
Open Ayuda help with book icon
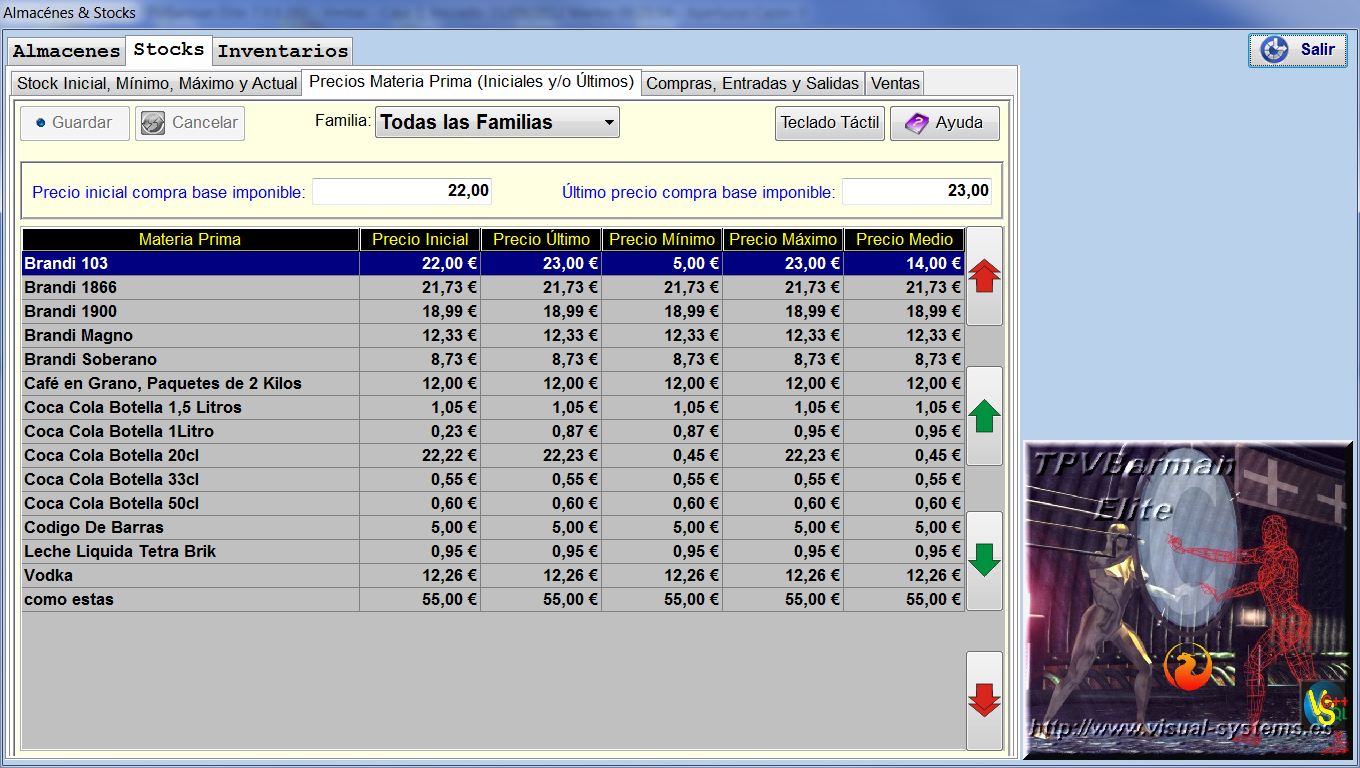coord(944,123)
